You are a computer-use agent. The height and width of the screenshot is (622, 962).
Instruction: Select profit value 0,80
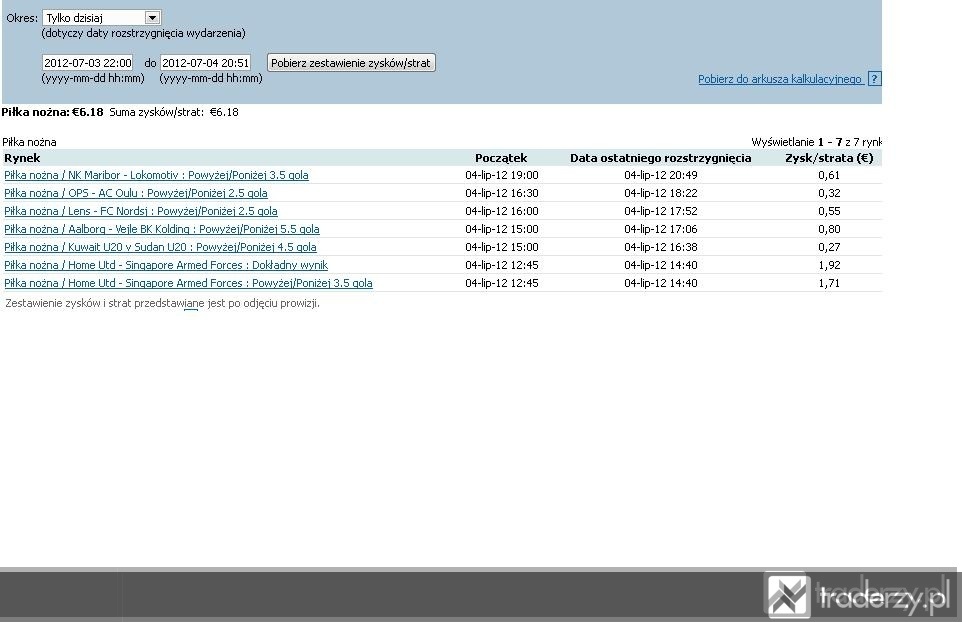[x=829, y=229]
